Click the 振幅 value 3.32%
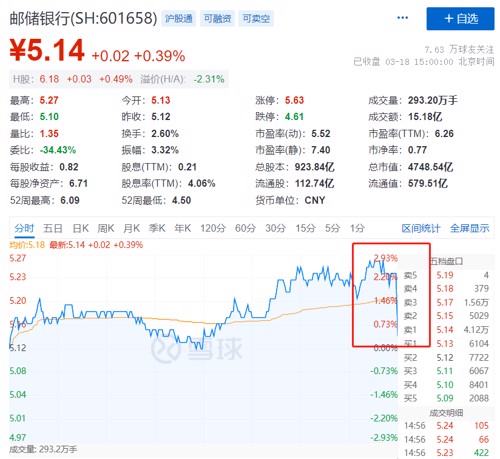The width and height of the screenshot is (500, 459). pyautogui.click(x=165, y=150)
